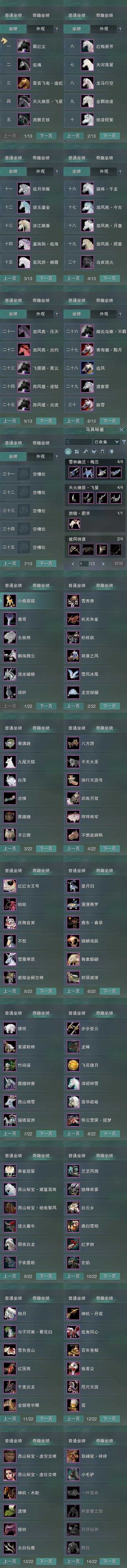127x1568 pixels.
Task: Toggle the 外观 appearance view on page 2/13
Action: pos(104,29)
